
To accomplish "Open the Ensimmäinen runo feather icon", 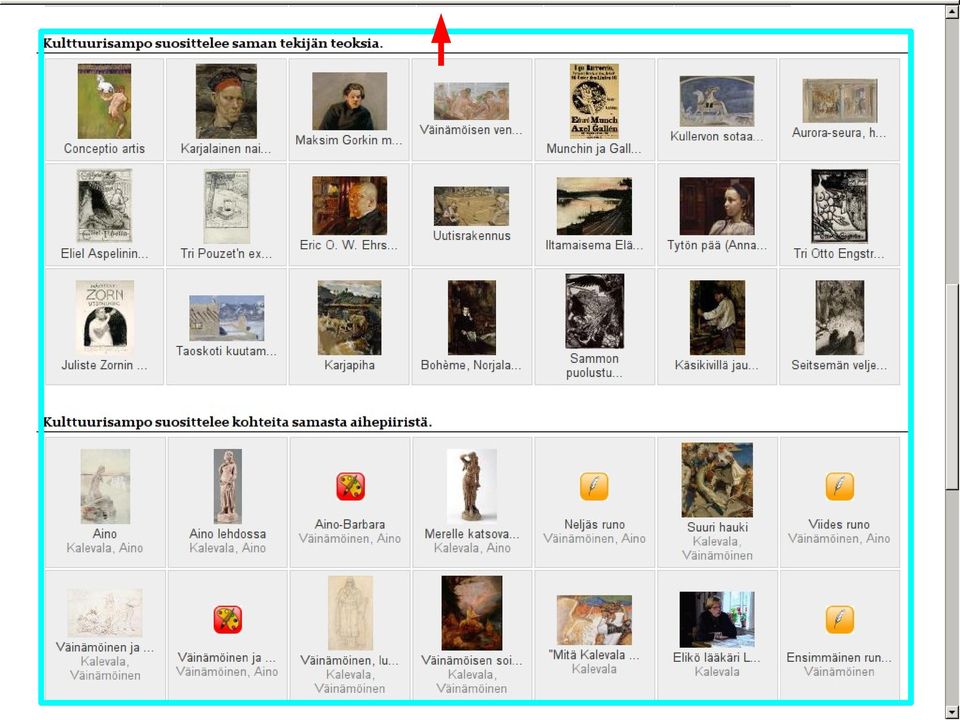I will (839, 620).
